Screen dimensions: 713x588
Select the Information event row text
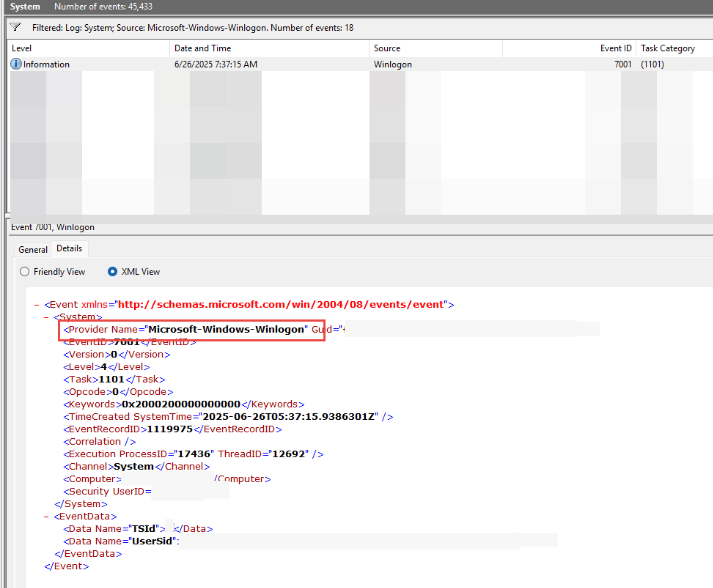pos(46,65)
